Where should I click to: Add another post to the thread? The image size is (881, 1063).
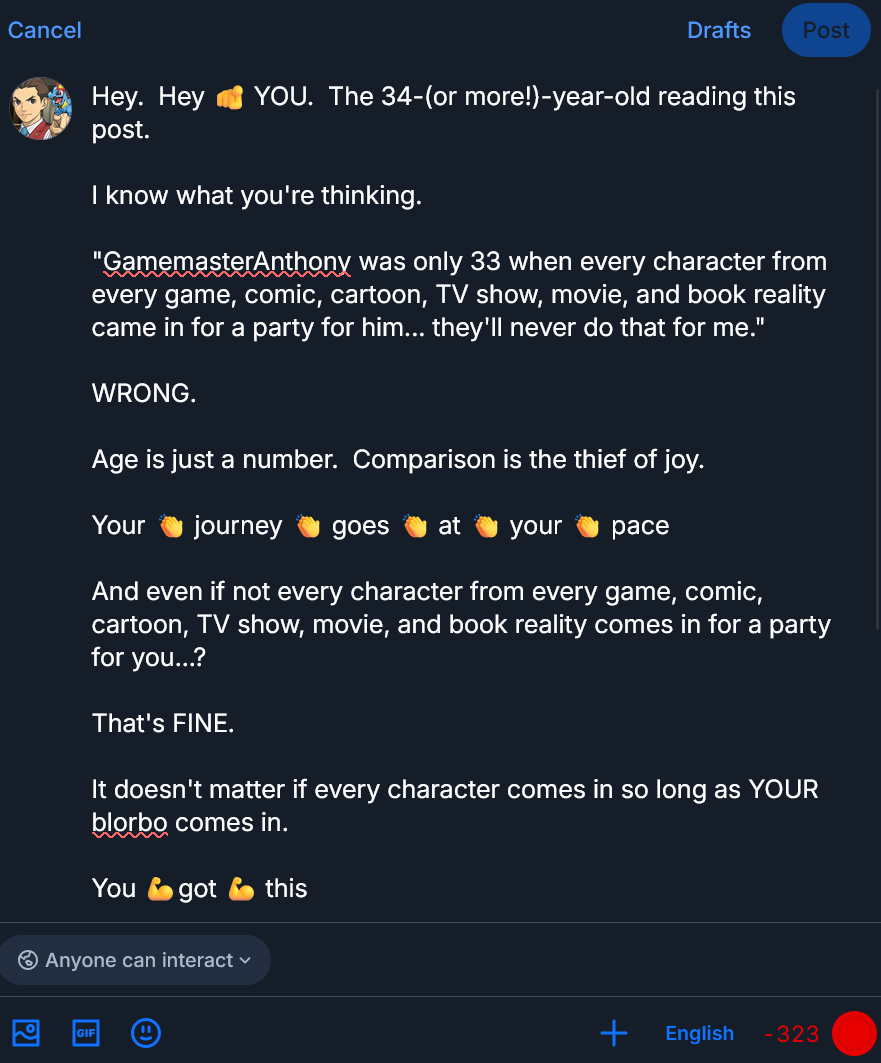coord(614,1033)
